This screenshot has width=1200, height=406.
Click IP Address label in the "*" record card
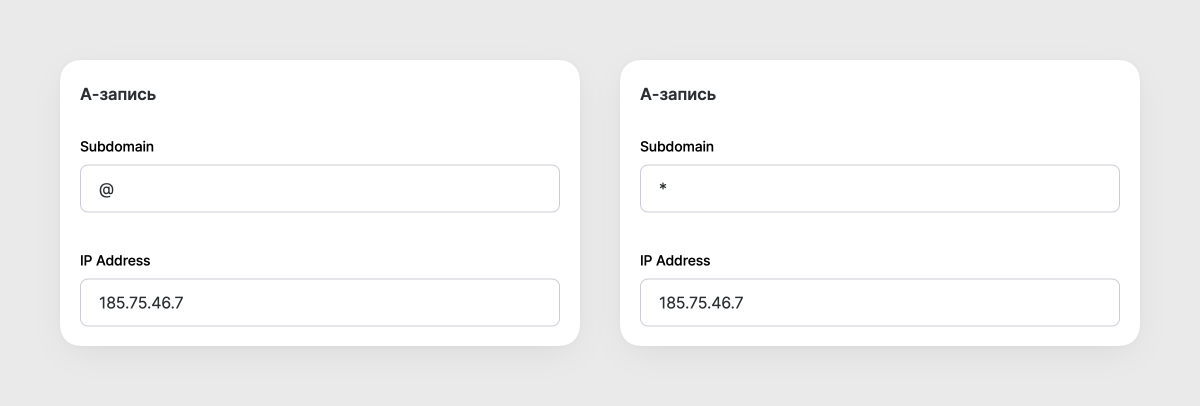[x=675, y=261]
